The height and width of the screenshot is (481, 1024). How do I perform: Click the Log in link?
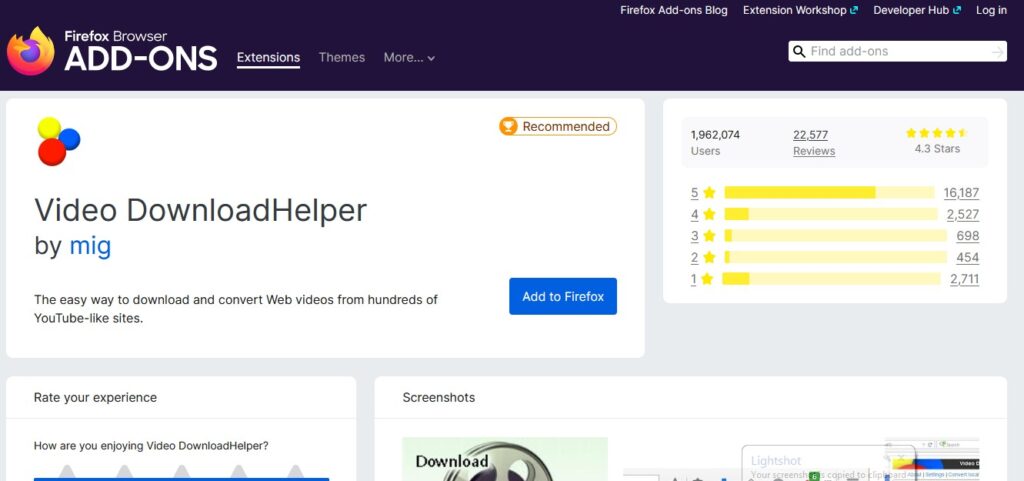click(991, 10)
